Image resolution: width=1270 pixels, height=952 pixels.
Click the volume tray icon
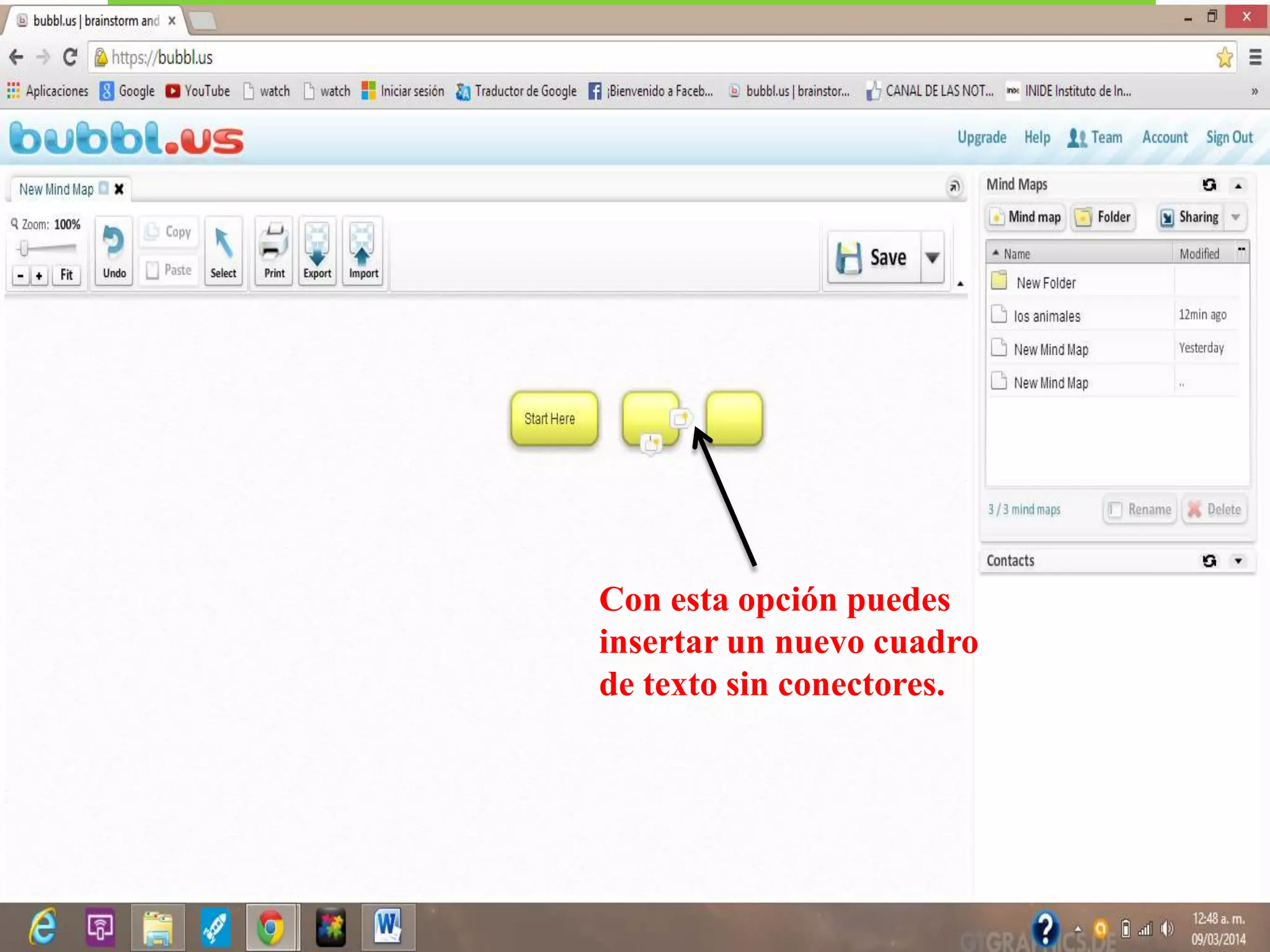pyautogui.click(x=1167, y=928)
